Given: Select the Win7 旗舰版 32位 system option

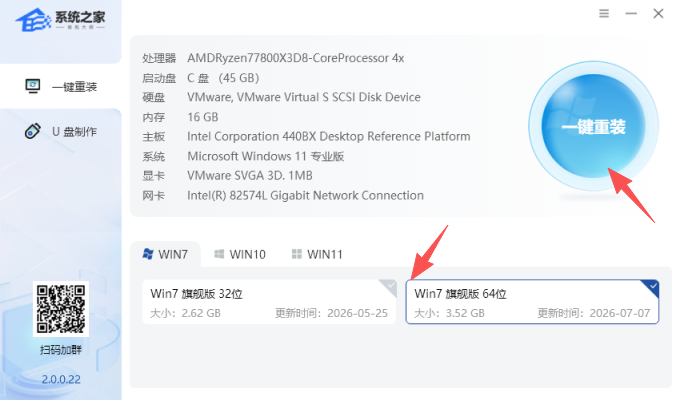Looking at the screenshot, I should coord(269,302).
